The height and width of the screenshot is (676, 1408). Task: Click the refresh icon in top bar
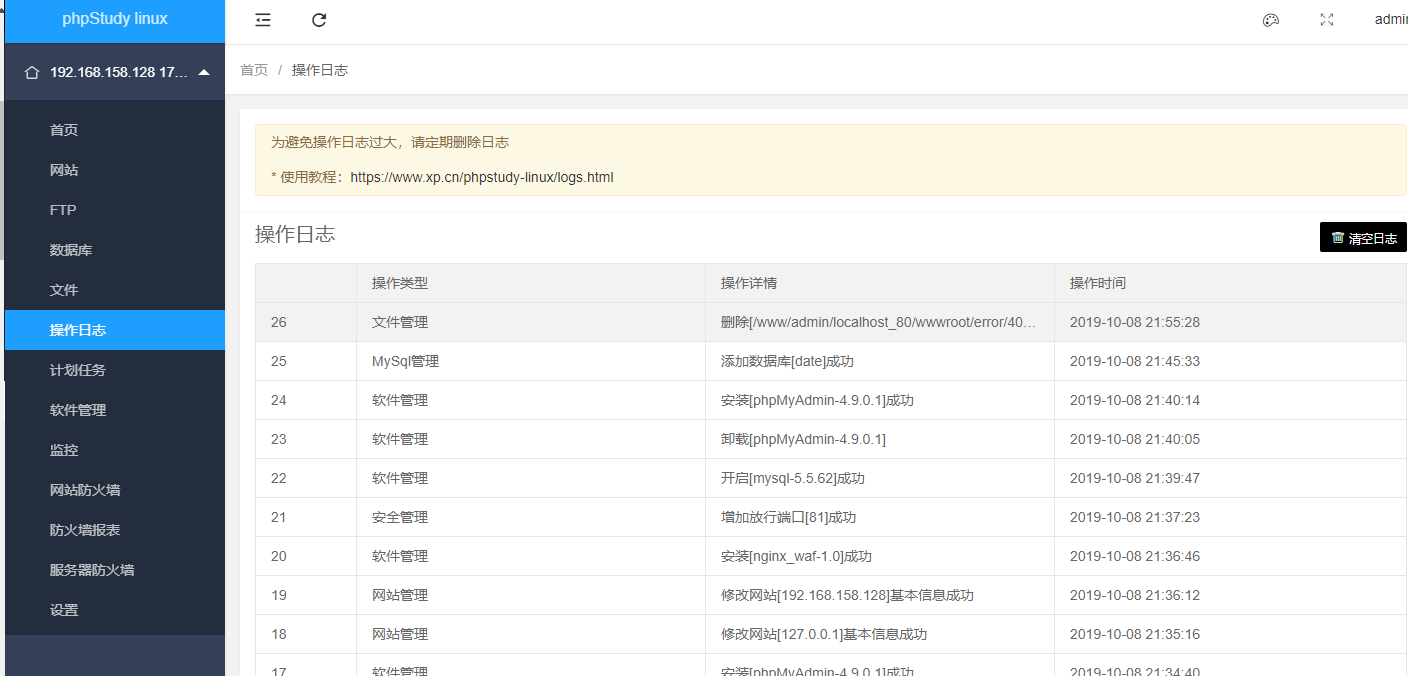319,20
